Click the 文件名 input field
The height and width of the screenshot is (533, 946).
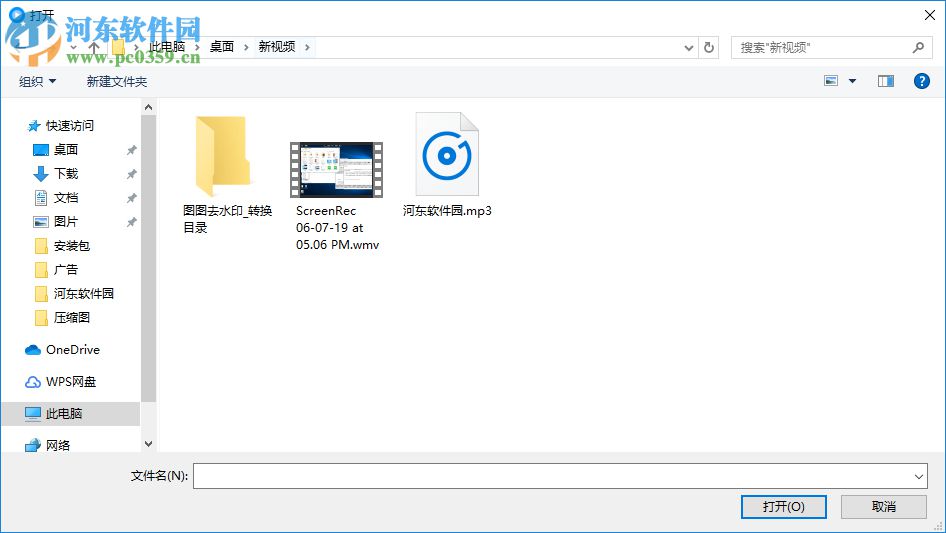click(x=560, y=476)
